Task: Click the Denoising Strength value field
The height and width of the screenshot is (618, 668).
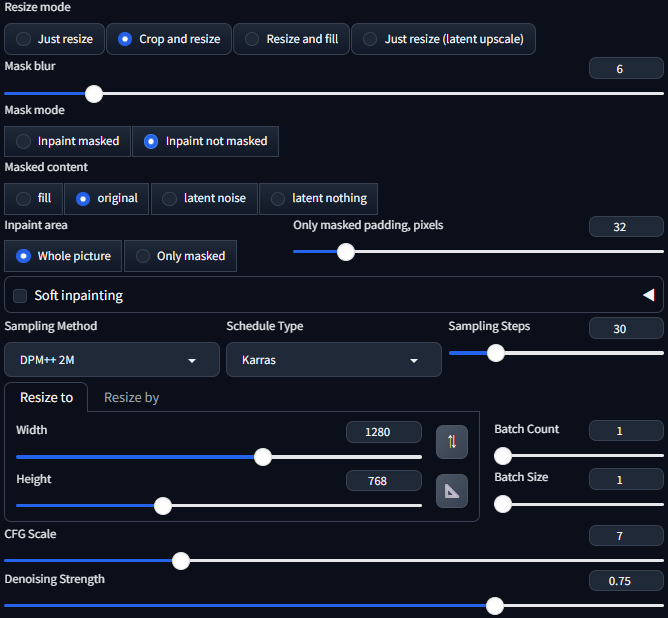Action: 626,580
